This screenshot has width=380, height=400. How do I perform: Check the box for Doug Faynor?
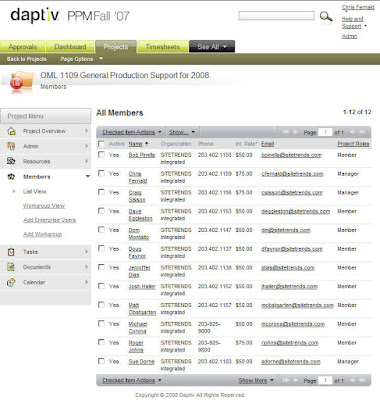click(x=101, y=248)
